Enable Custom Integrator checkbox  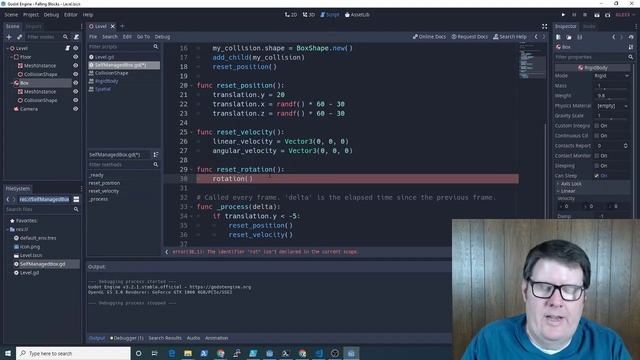click(x=597, y=126)
